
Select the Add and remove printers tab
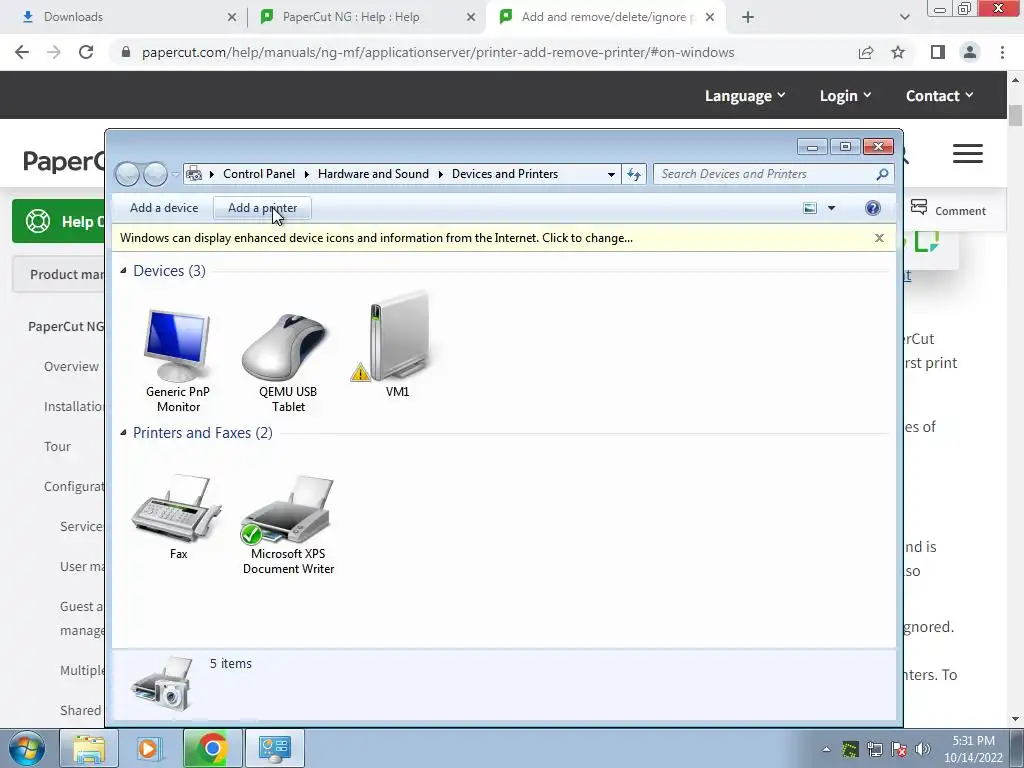pos(604,17)
